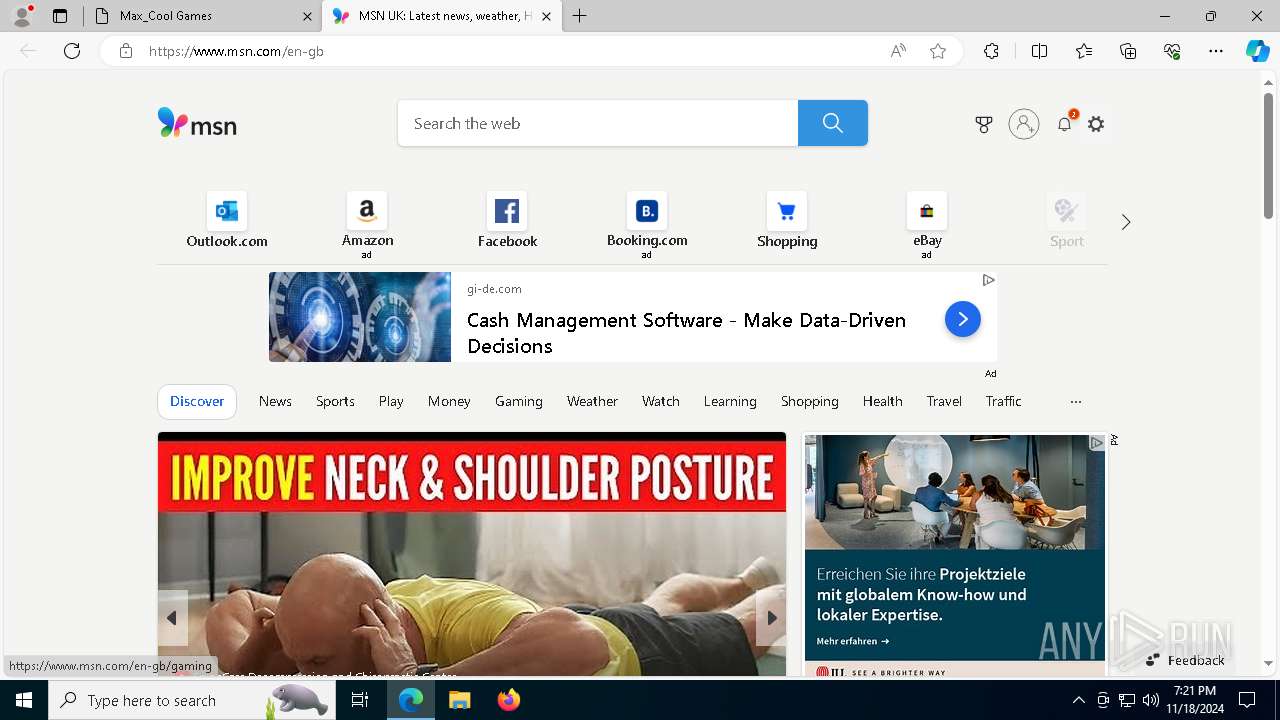Open Collections panel
1280x720 pixels.
(x=1128, y=51)
